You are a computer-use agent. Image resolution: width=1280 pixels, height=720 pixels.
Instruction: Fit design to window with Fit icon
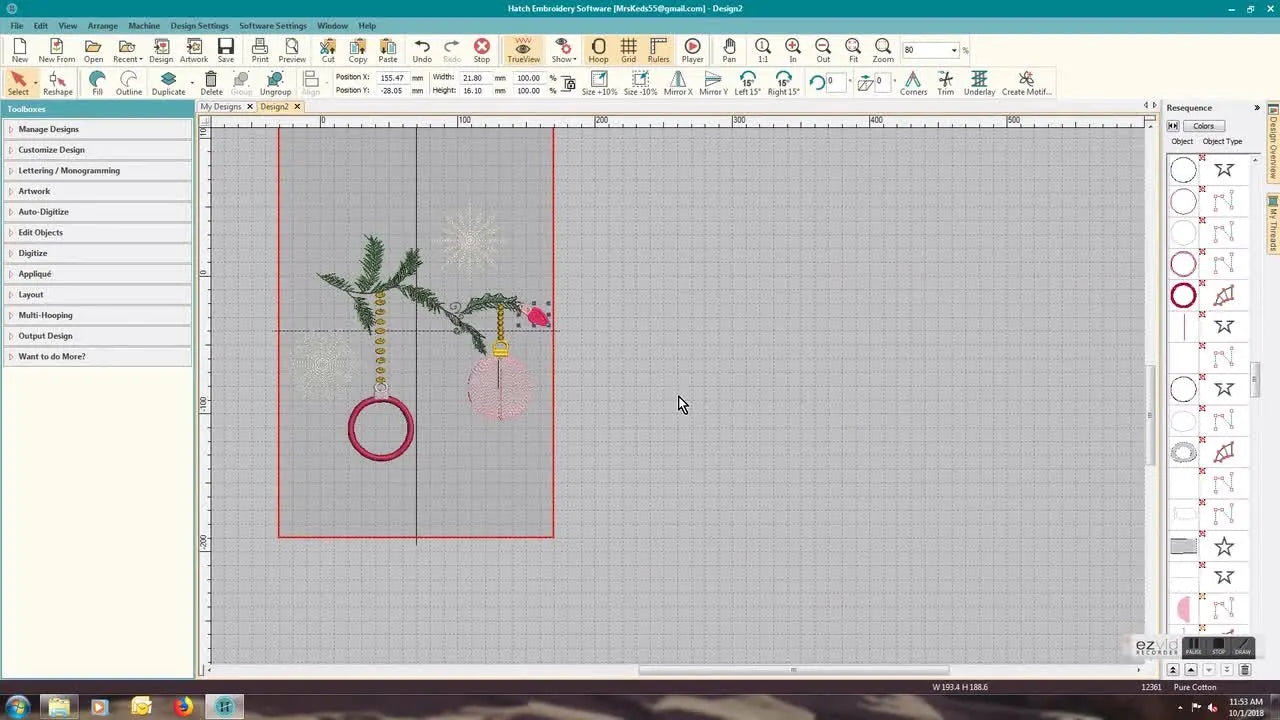[853, 51]
